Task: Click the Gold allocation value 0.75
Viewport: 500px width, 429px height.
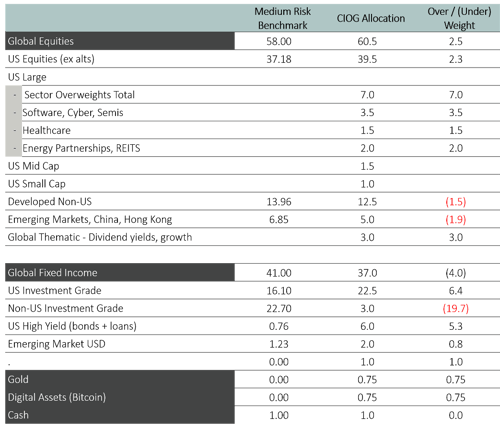Action: (367, 380)
